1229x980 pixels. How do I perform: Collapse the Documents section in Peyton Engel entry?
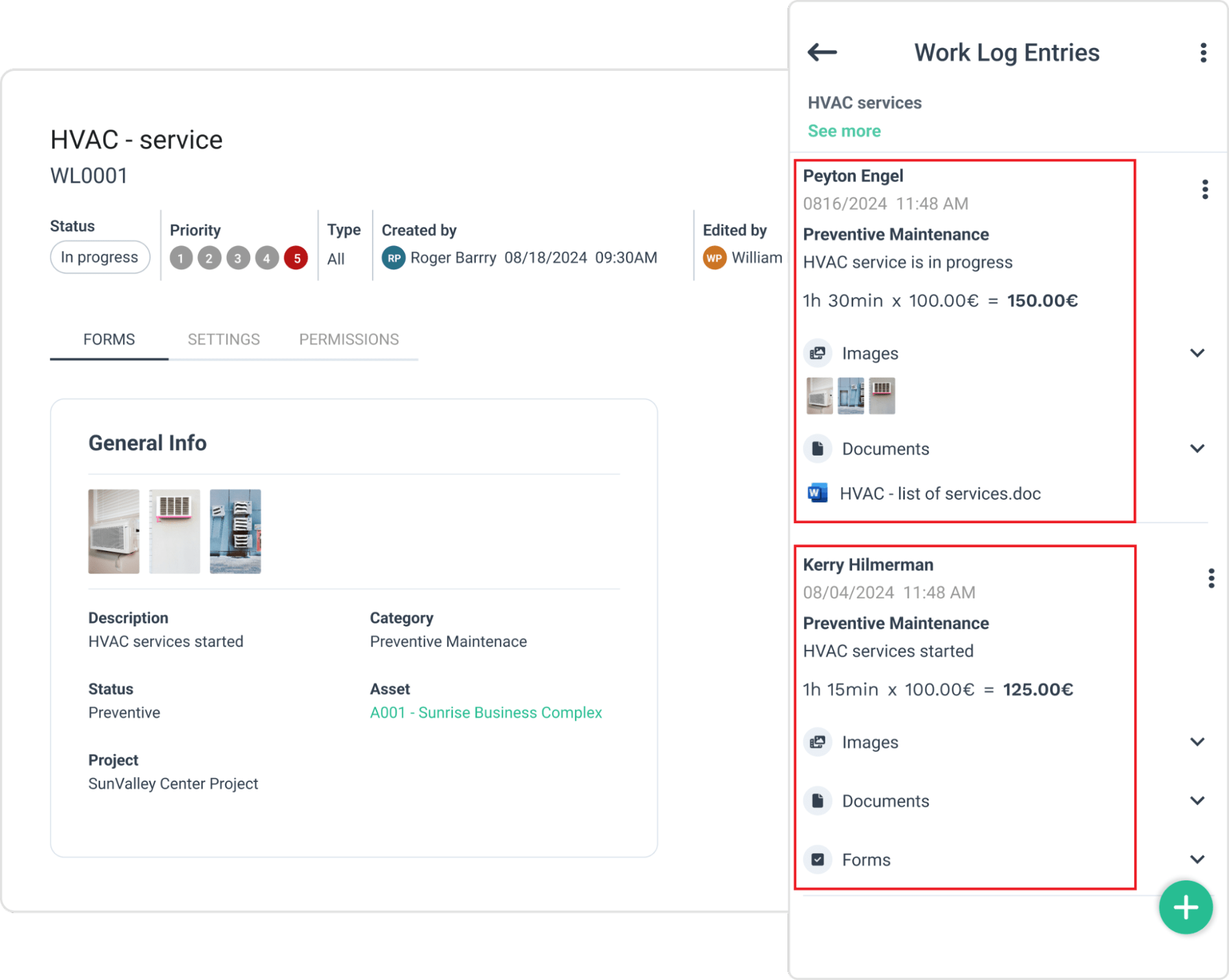[x=1196, y=448]
